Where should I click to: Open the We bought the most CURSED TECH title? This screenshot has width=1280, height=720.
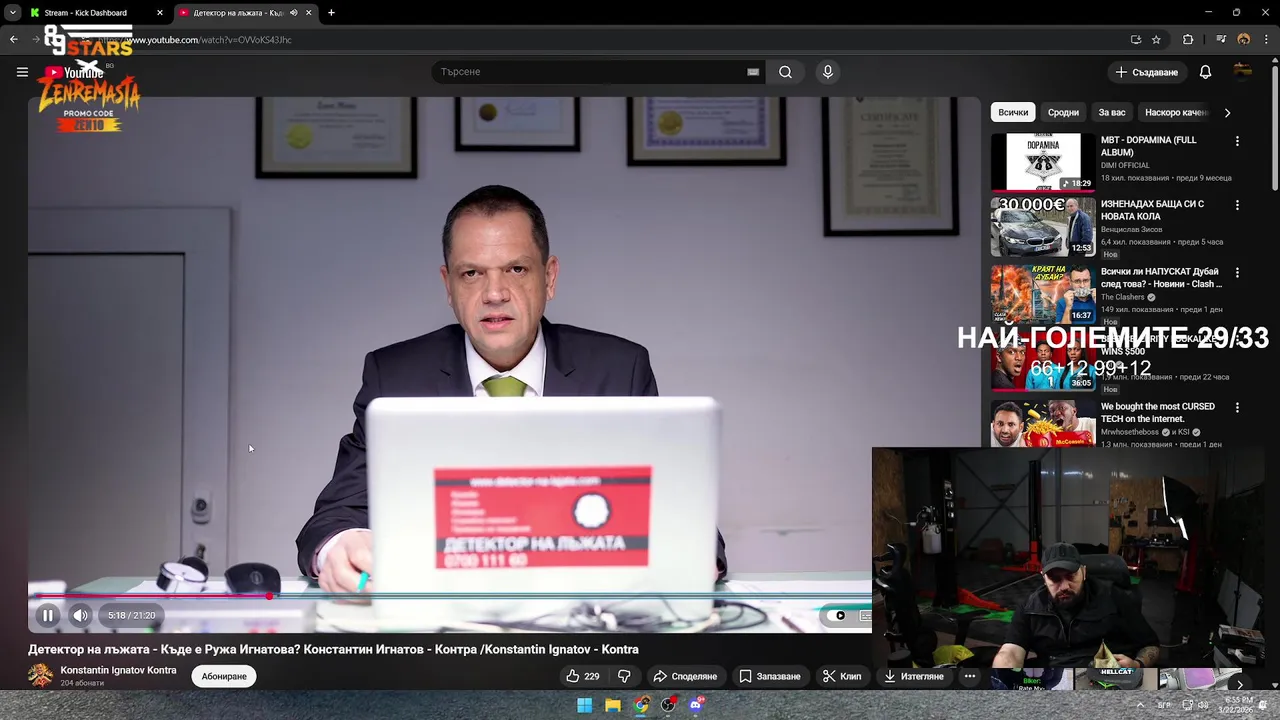coord(1158,412)
